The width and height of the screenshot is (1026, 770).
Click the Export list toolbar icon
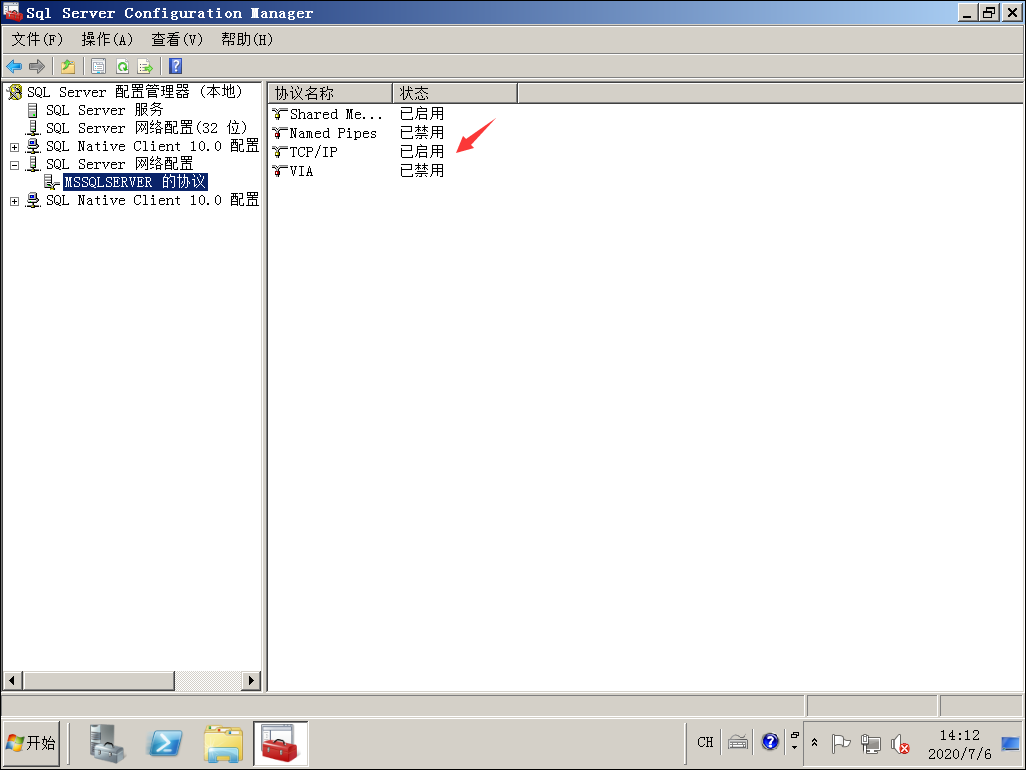pyautogui.click(x=145, y=66)
